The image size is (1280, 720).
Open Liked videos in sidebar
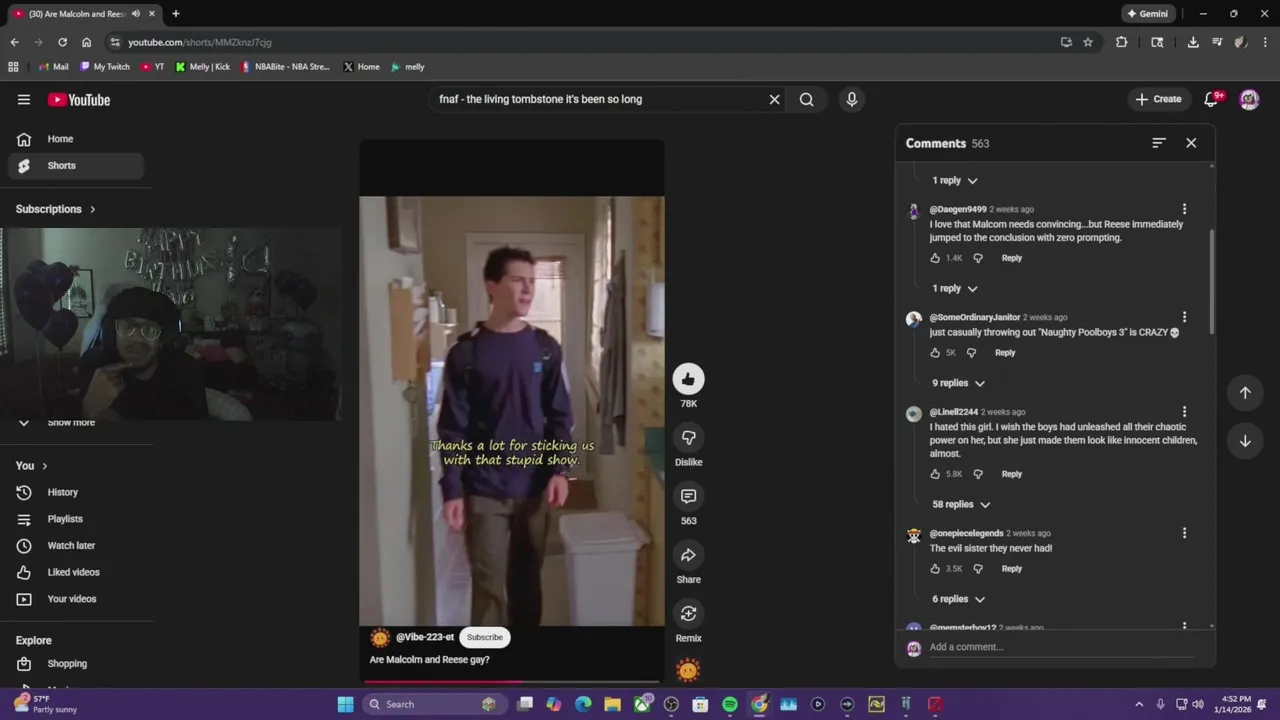(76, 572)
